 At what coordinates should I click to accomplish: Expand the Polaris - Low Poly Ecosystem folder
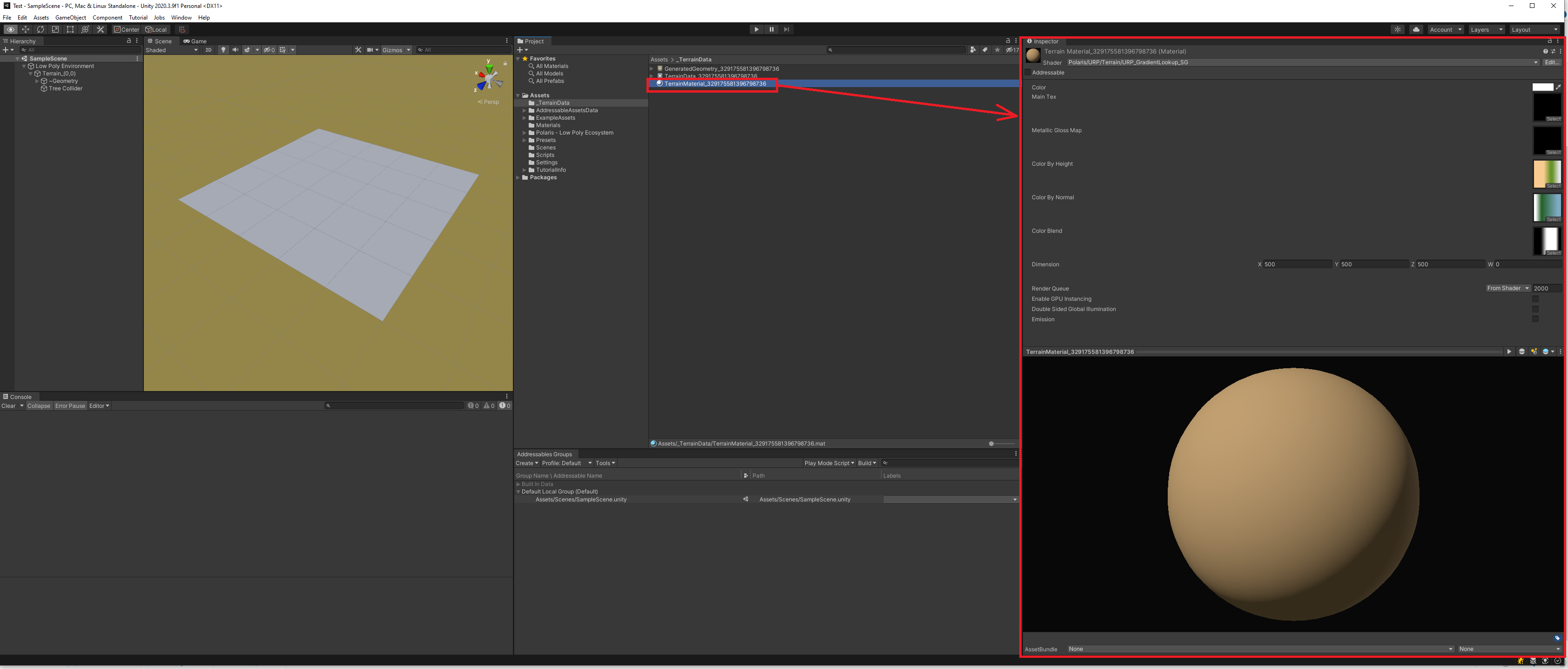point(524,133)
